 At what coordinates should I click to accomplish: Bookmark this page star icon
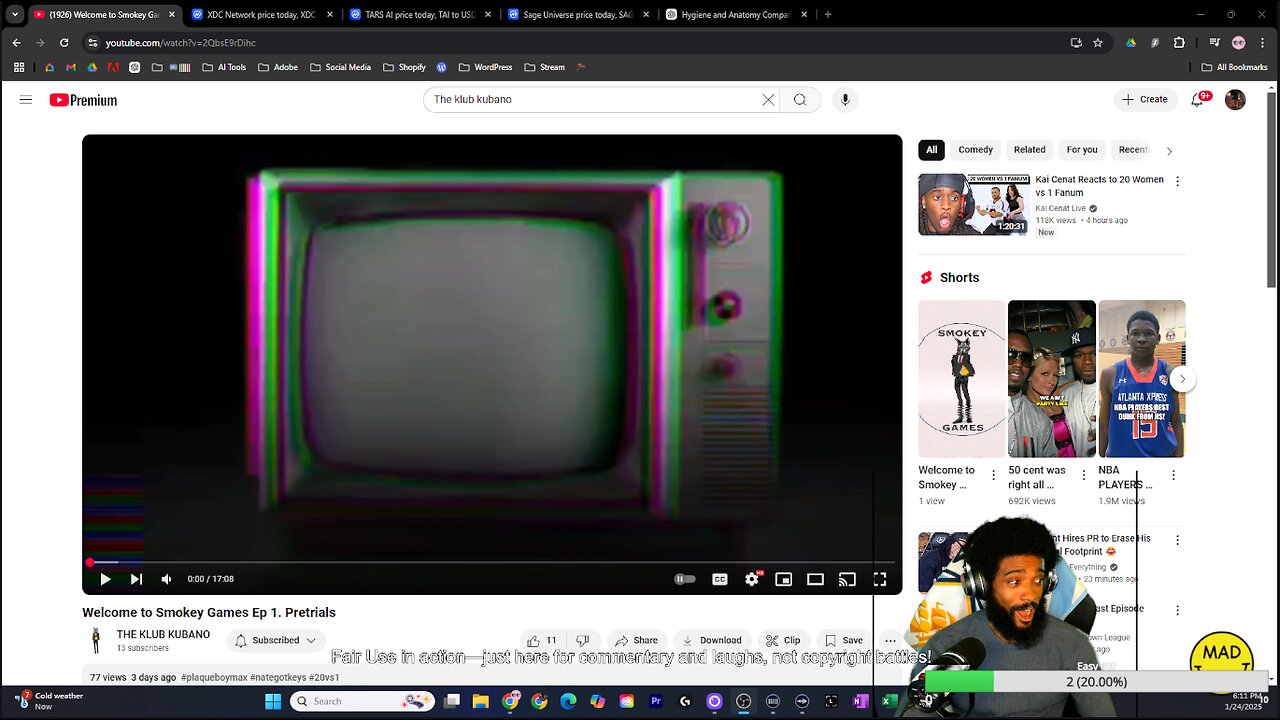(1097, 43)
